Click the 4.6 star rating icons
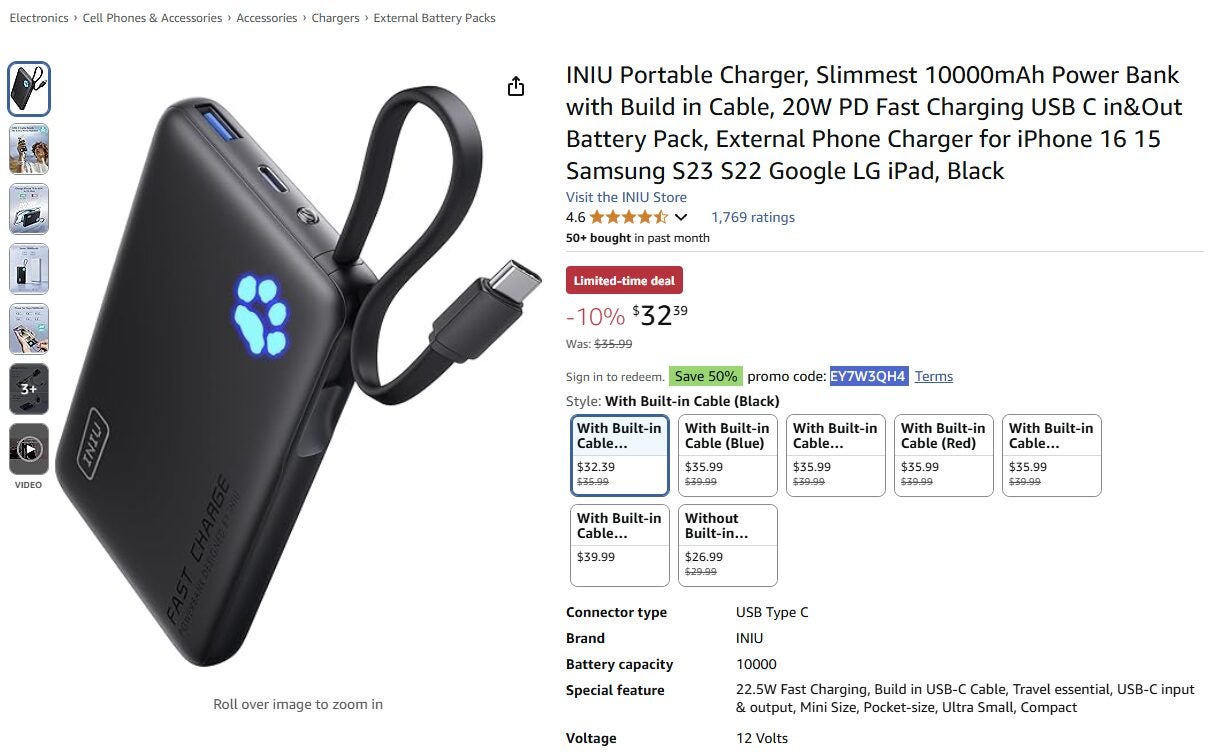Screen dimensions: 1220x753 point(629,217)
